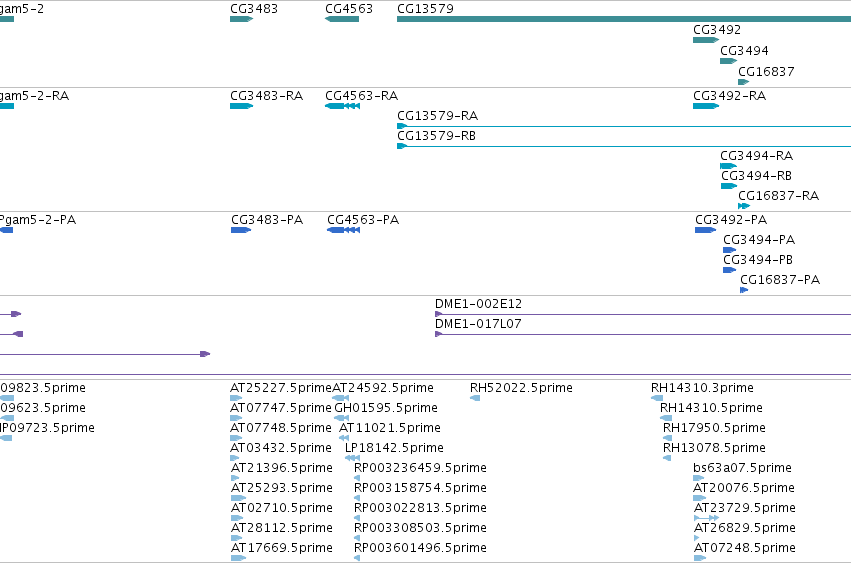Select clone DME1-002E12
The height and width of the screenshot is (563, 851).
(x=478, y=304)
